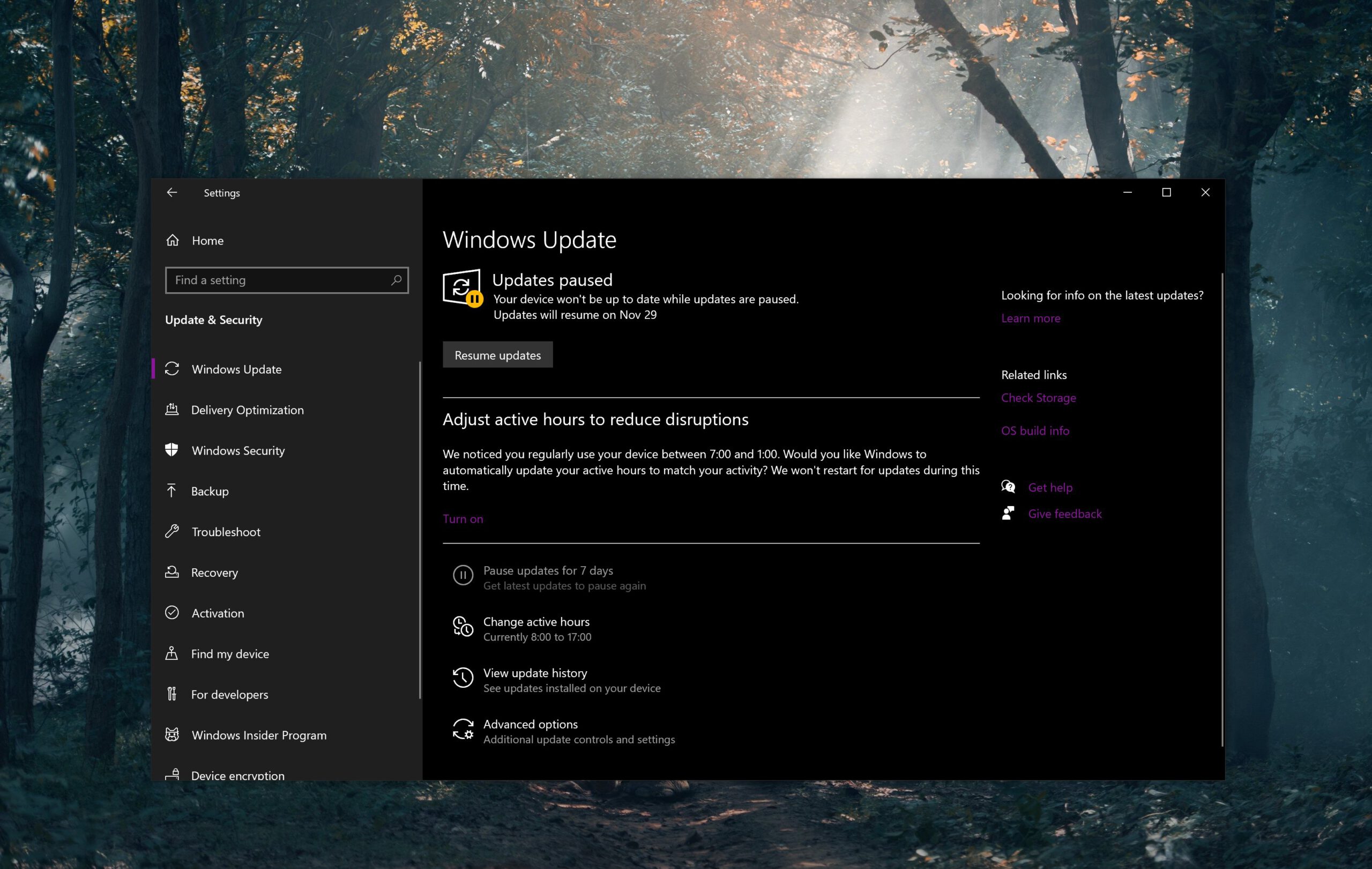Click the For developers icon
The width and height of the screenshot is (1372, 869).
(171, 694)
